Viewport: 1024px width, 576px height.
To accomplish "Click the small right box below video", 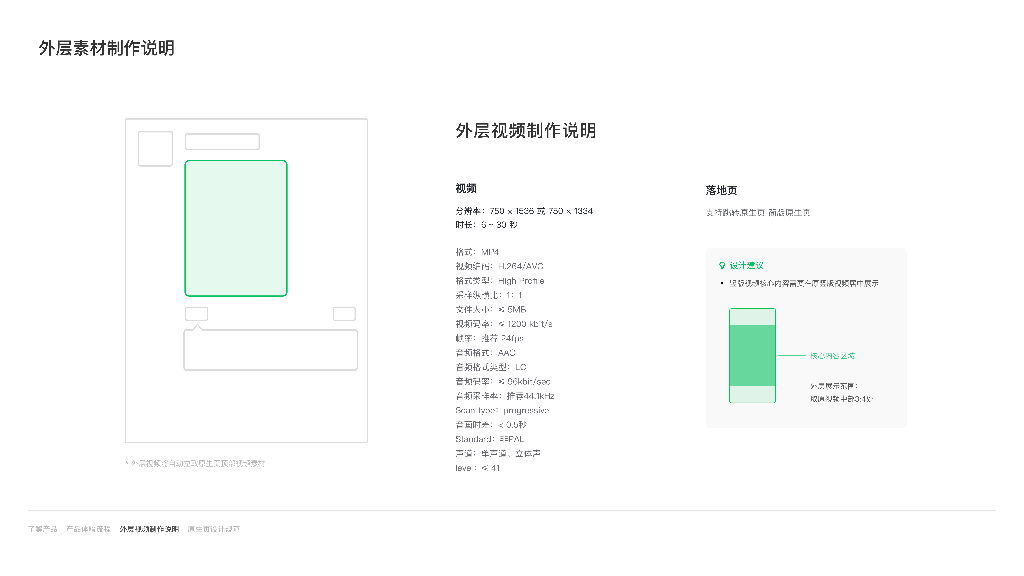I will click(x=344, y=314).
